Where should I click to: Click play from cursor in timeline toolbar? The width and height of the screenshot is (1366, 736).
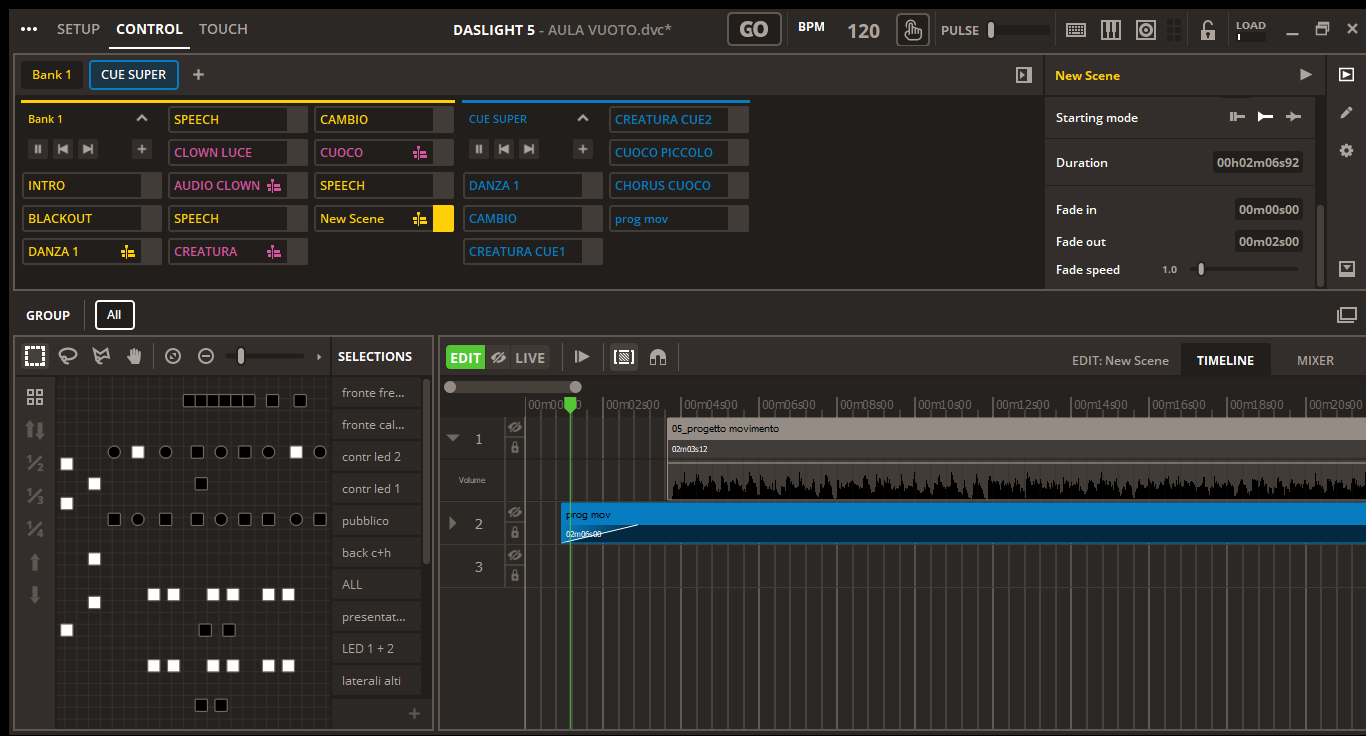tap(582, 357)
